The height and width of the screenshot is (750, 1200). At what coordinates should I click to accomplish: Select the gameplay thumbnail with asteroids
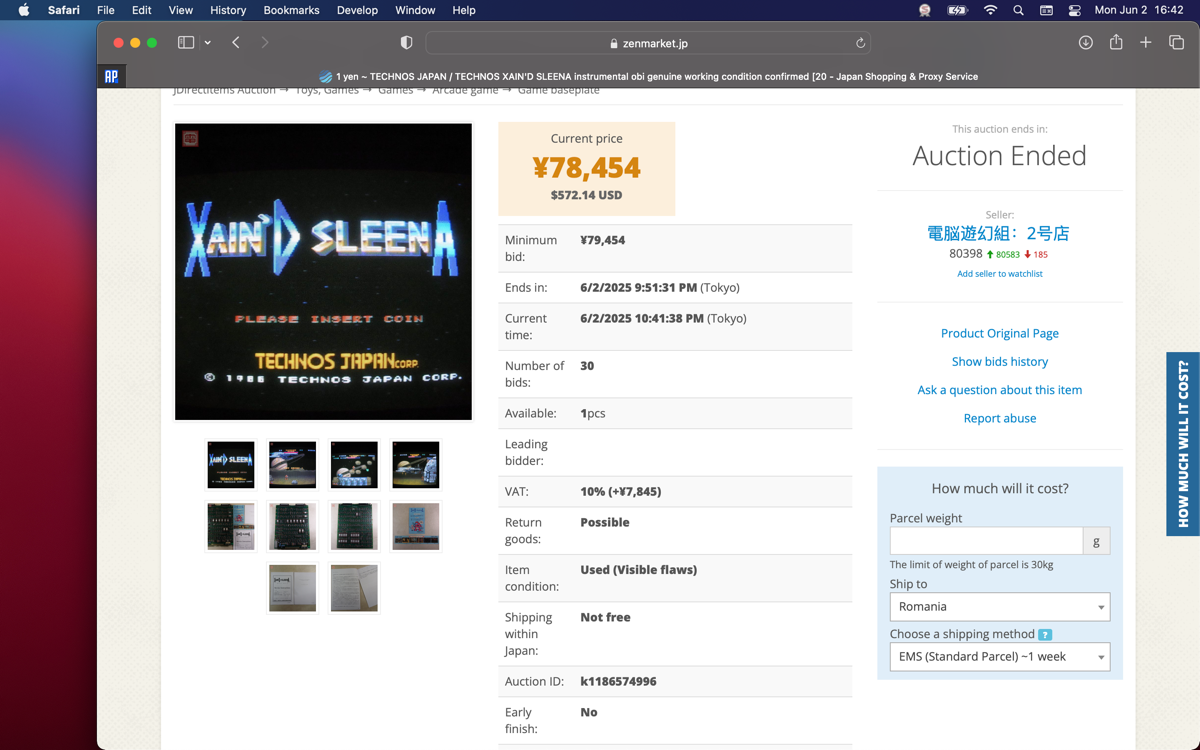click(354, 465)
